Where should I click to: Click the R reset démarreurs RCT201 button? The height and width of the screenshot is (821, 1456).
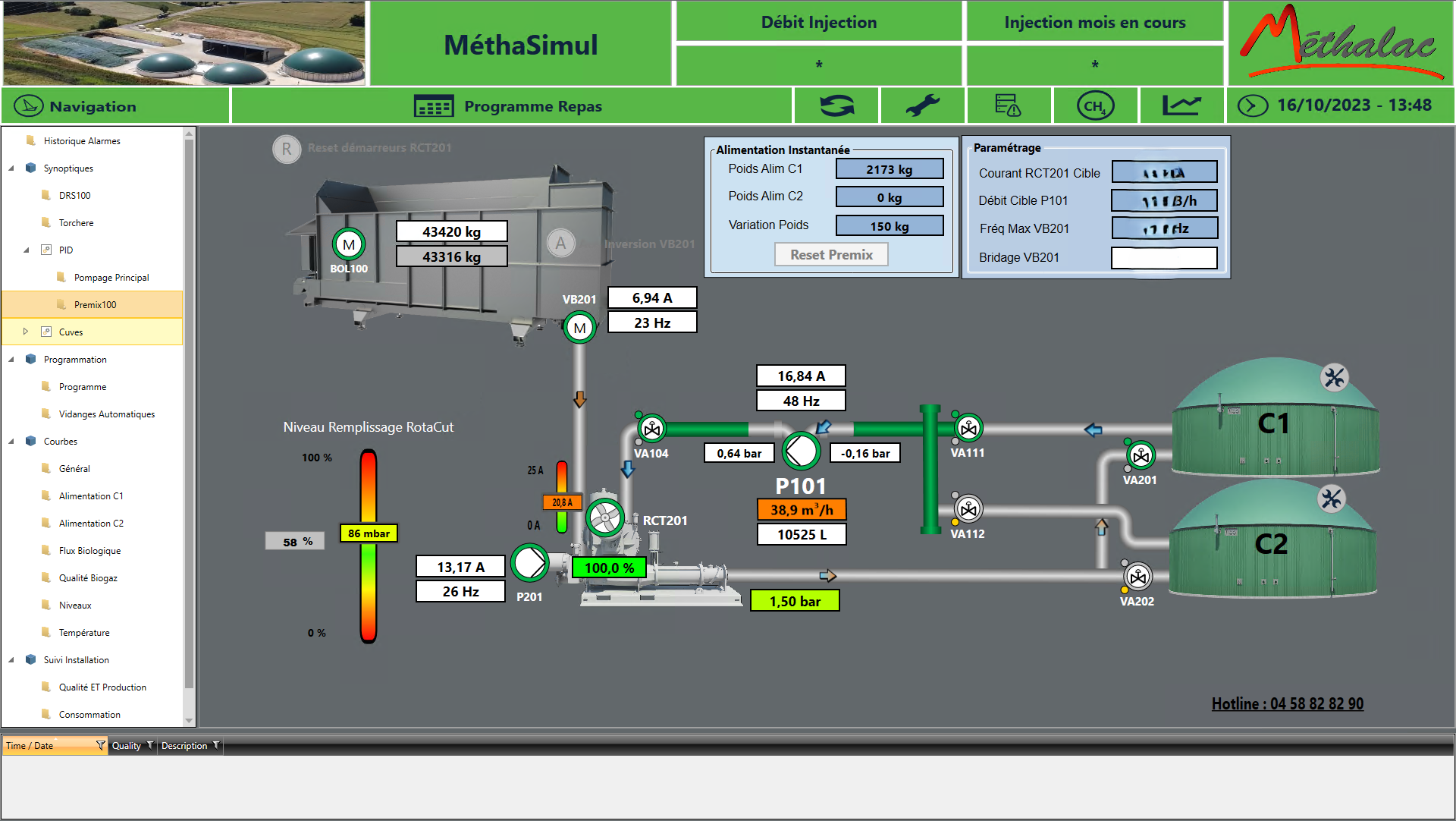tap(287, 149)
